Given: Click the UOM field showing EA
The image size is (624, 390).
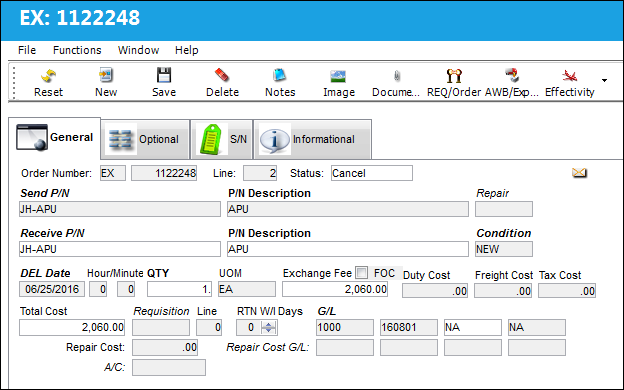Looking at the screenshot, I should coord(247,289).
